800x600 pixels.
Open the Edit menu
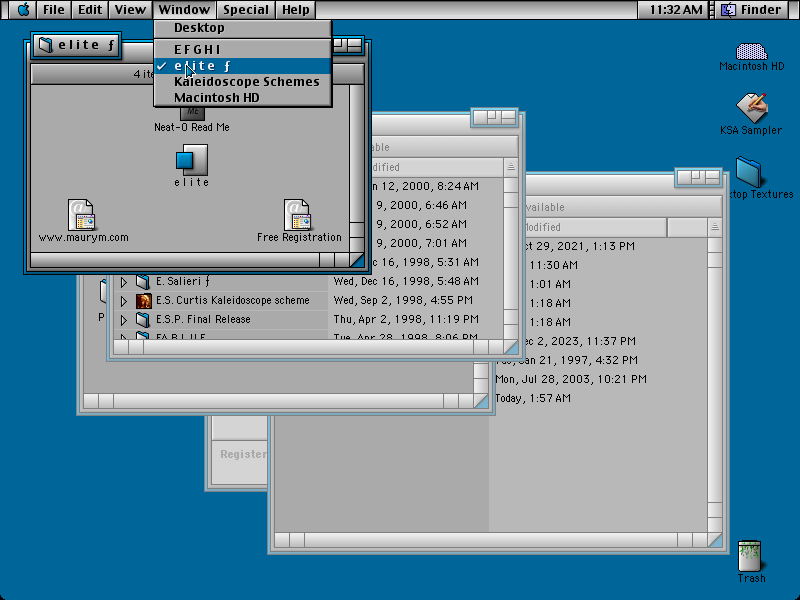90,10
